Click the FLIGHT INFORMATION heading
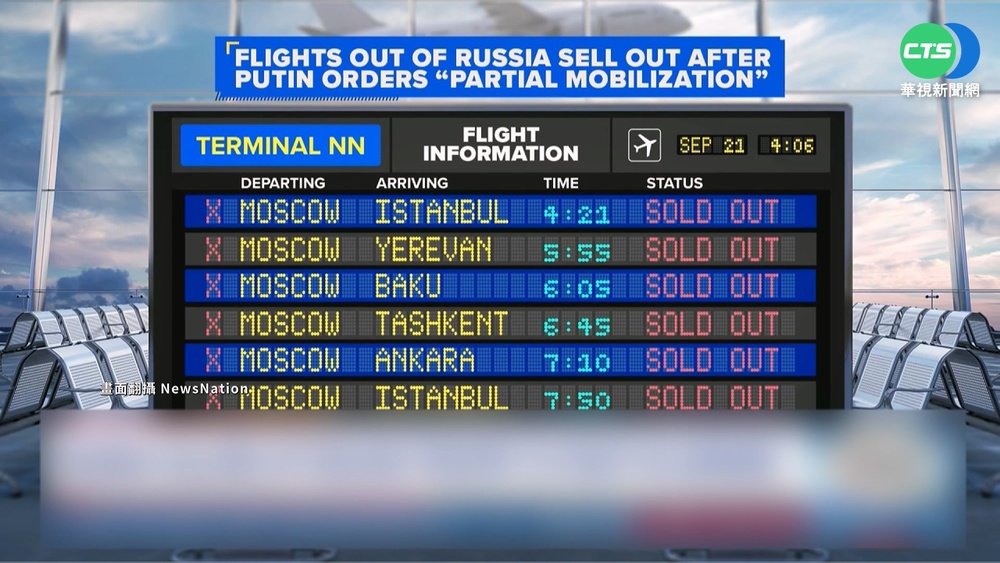Screen dimensions: 1000x563 (x=500, y=145)
